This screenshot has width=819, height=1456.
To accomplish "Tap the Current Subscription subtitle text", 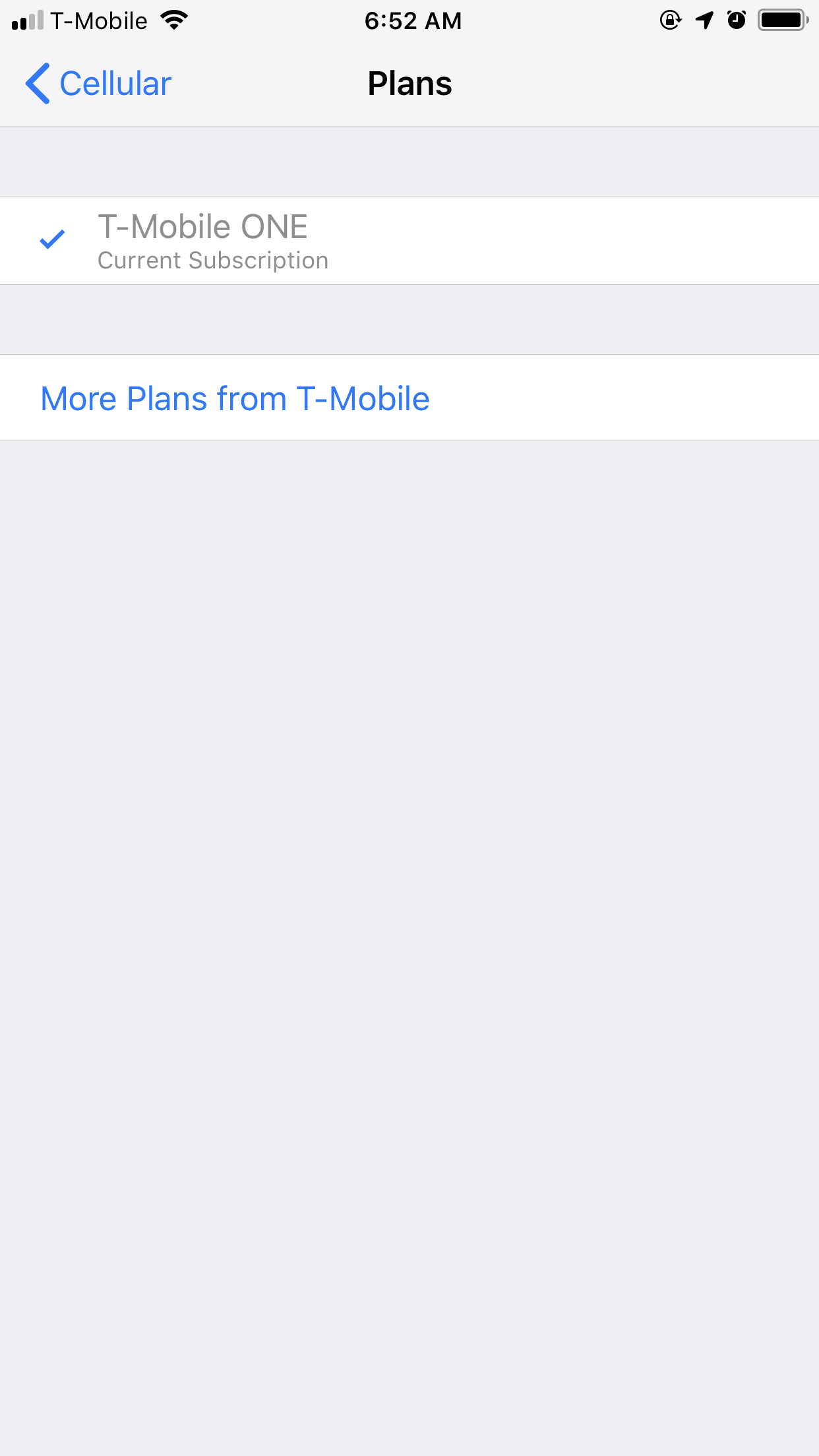I will pos(213,260).
